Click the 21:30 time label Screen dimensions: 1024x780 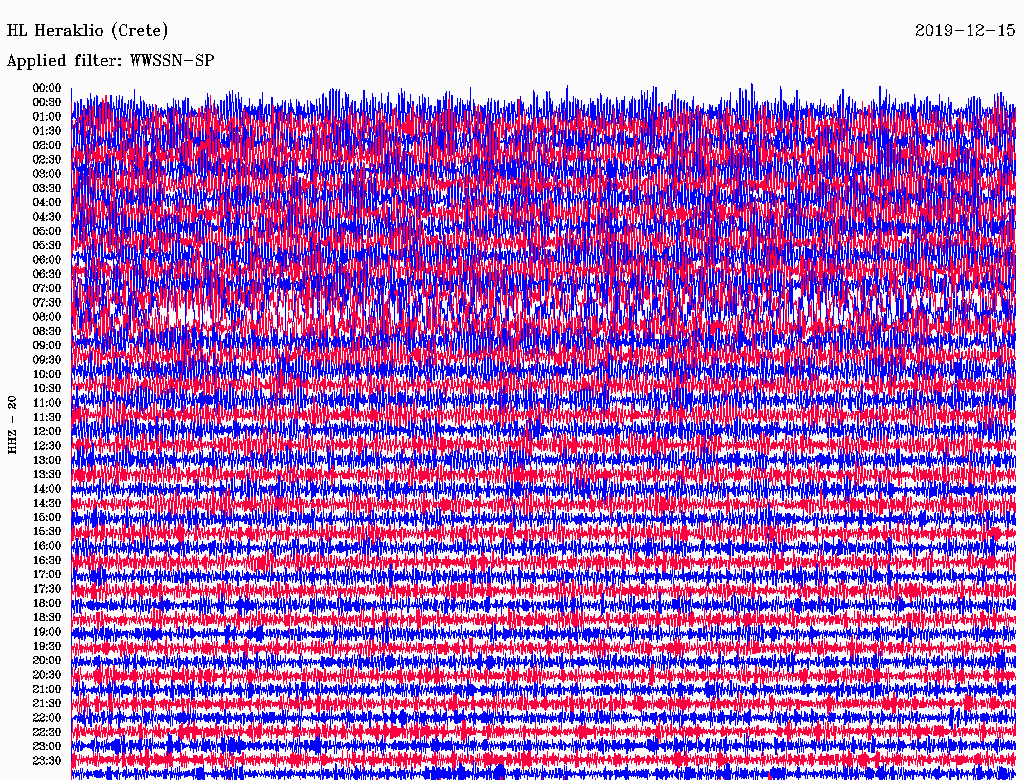click(x=47, y=704)
